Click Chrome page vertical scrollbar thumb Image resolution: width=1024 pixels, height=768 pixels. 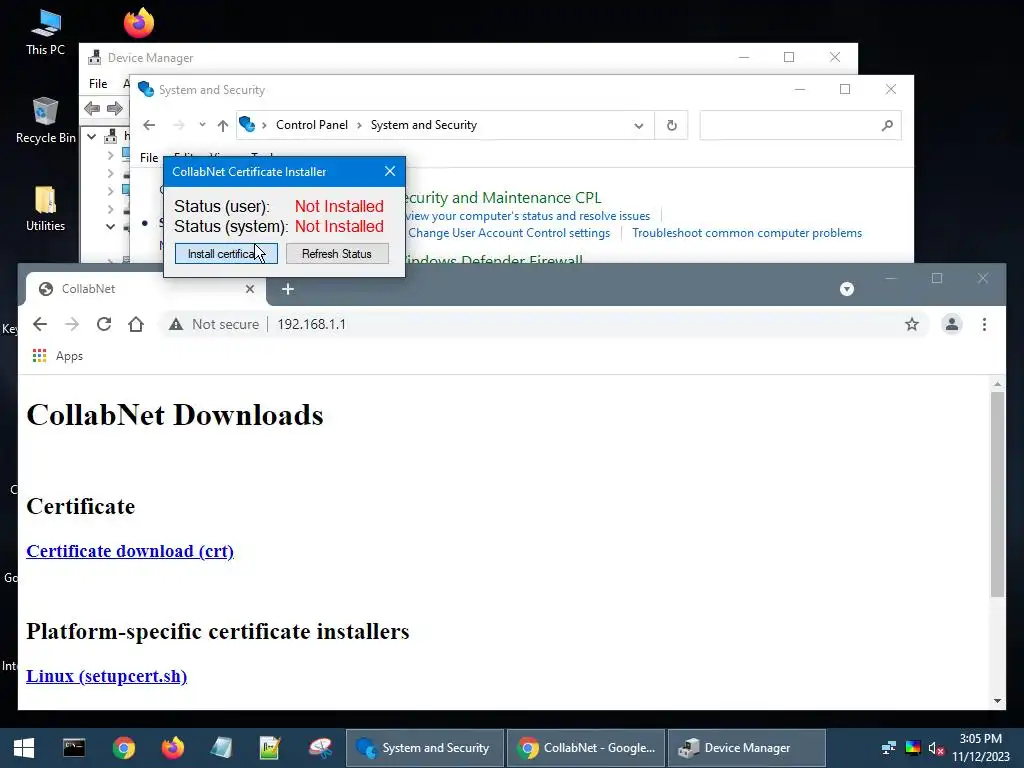pos(997,494)
